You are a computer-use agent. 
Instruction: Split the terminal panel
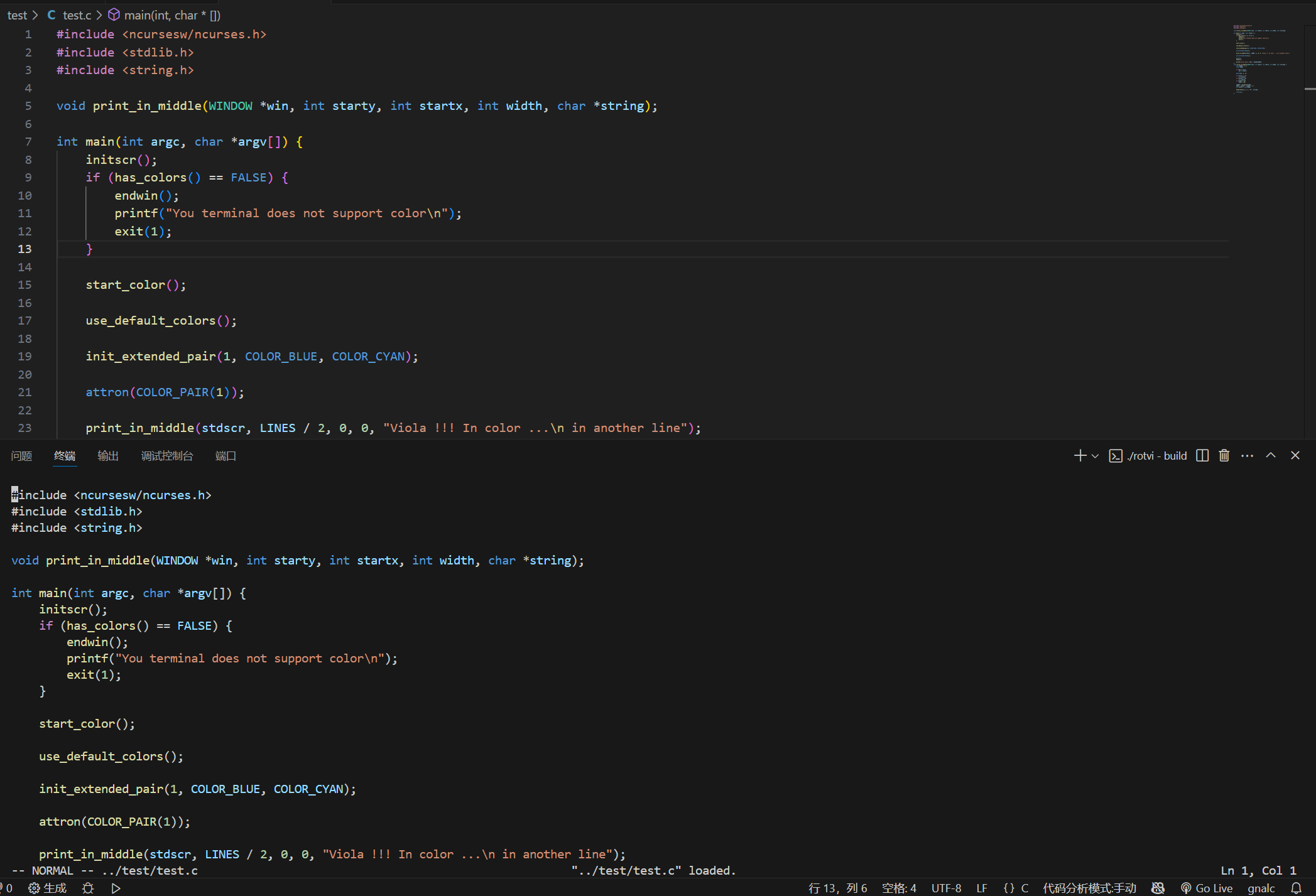[x=1202, y=456]
